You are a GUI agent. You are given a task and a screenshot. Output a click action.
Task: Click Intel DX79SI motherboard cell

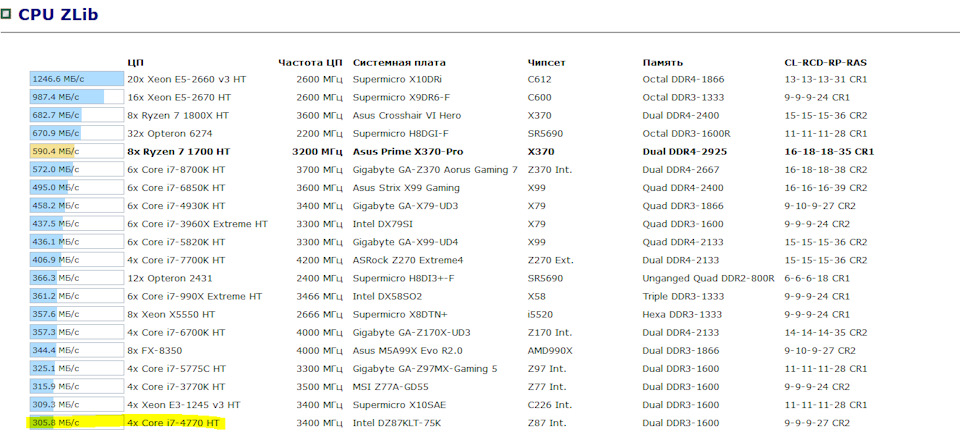[x=382, y=224]
